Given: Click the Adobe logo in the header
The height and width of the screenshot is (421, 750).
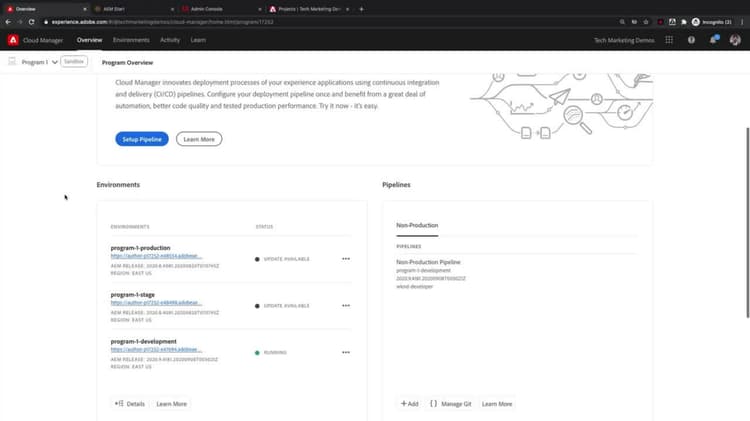Looking at the screenshot, I should (13, 40).
